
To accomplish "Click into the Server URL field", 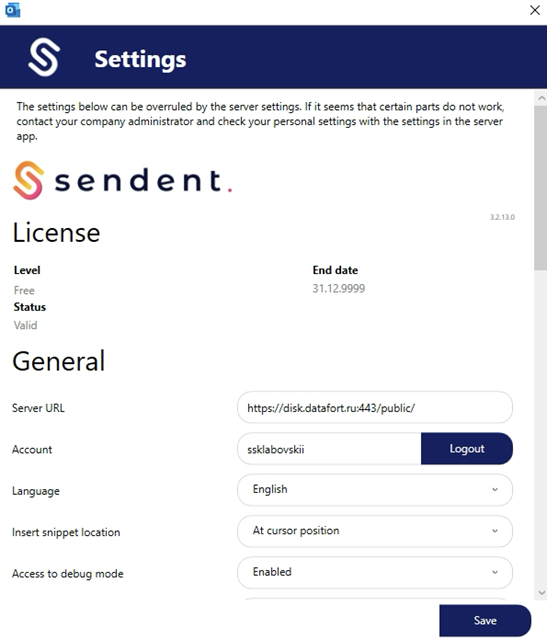I will (x=375, y=407).
